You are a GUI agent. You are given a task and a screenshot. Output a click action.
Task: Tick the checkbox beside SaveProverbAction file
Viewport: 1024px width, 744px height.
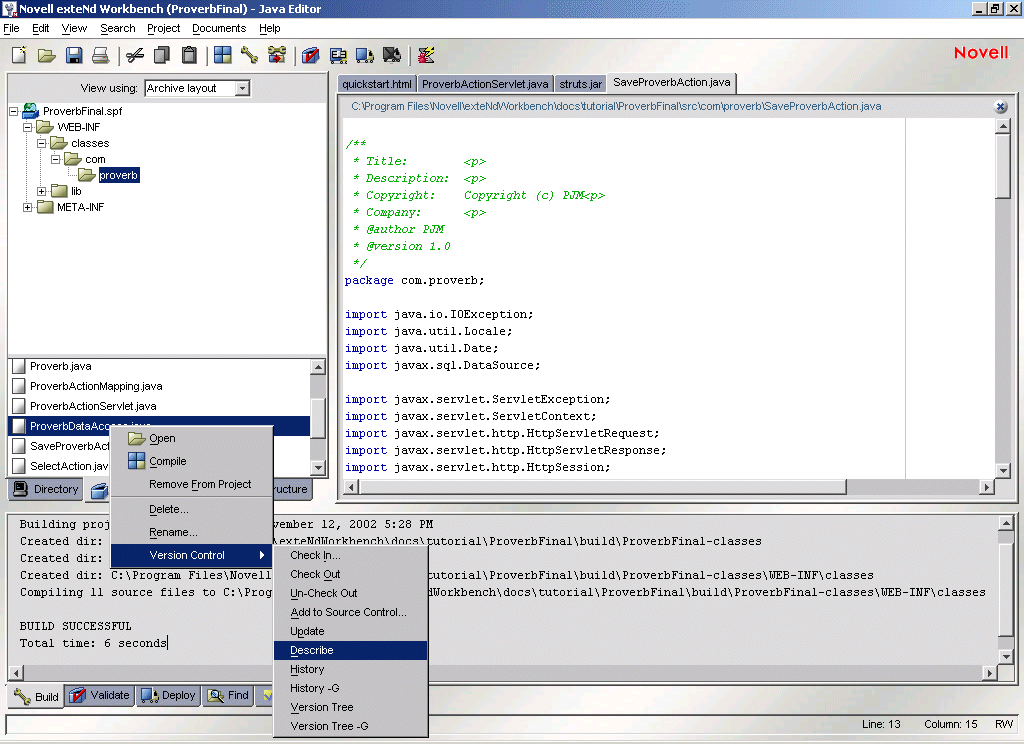[x=19, y=446]
